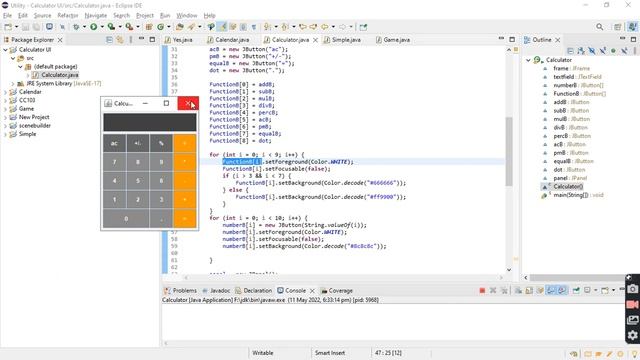Toggle Word Wrap in the Console toolbar
This screenshot has height=360, width=640.
tap(540, 291)
